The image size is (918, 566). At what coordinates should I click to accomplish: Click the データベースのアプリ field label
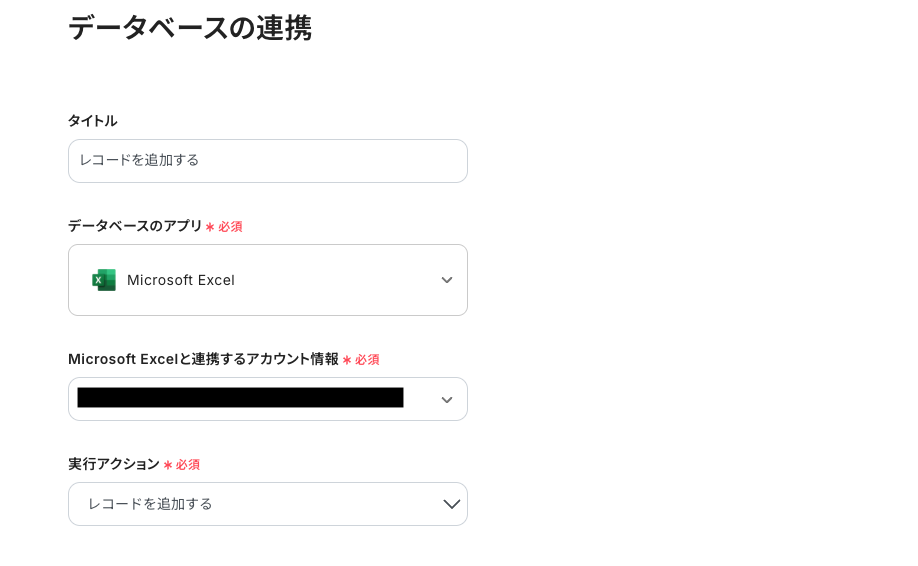point(135,226)
